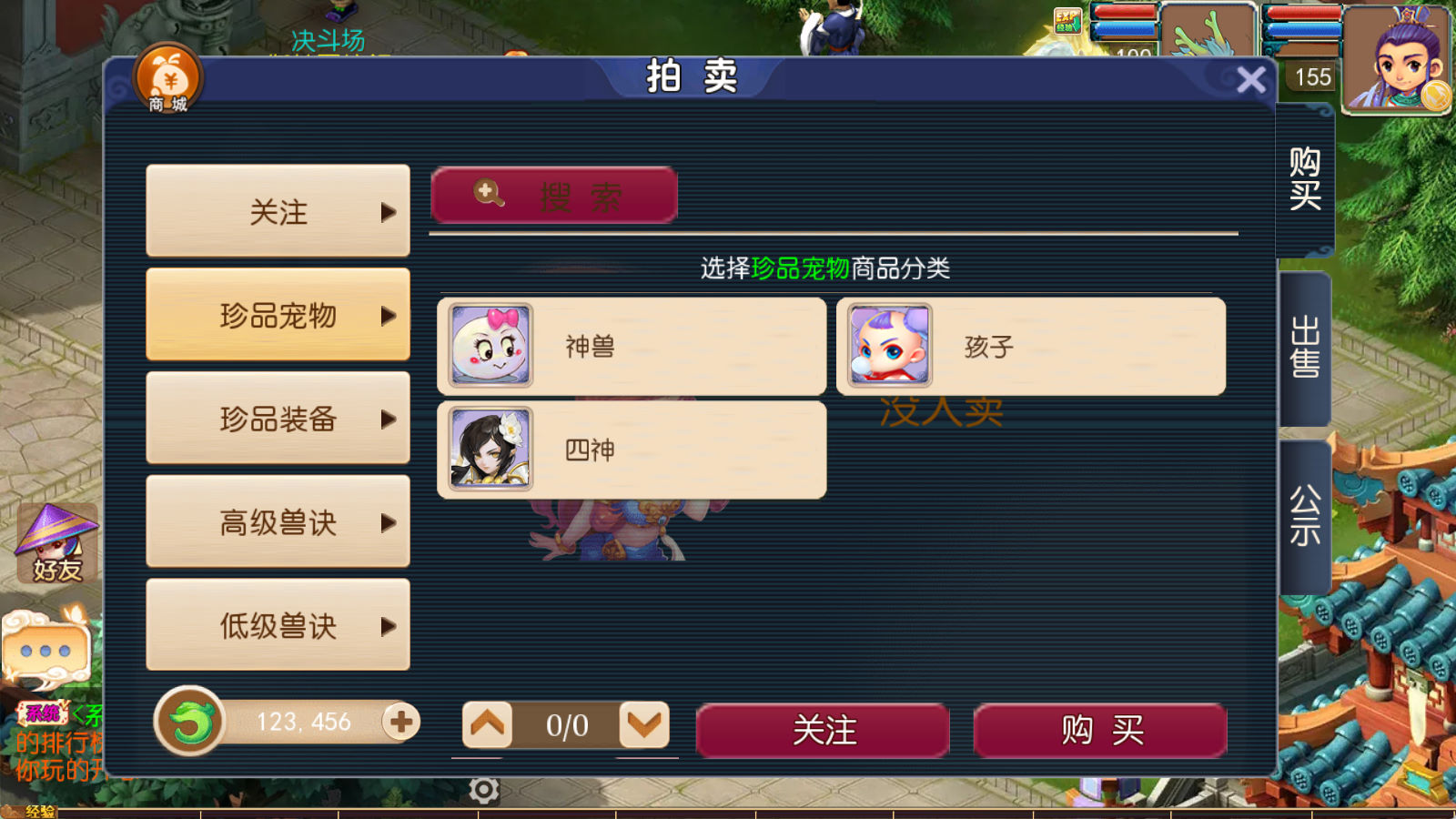Expand the 低级兽决 category
The height and width of the screenshot is (819, 1456).
(x=278, y=626)
